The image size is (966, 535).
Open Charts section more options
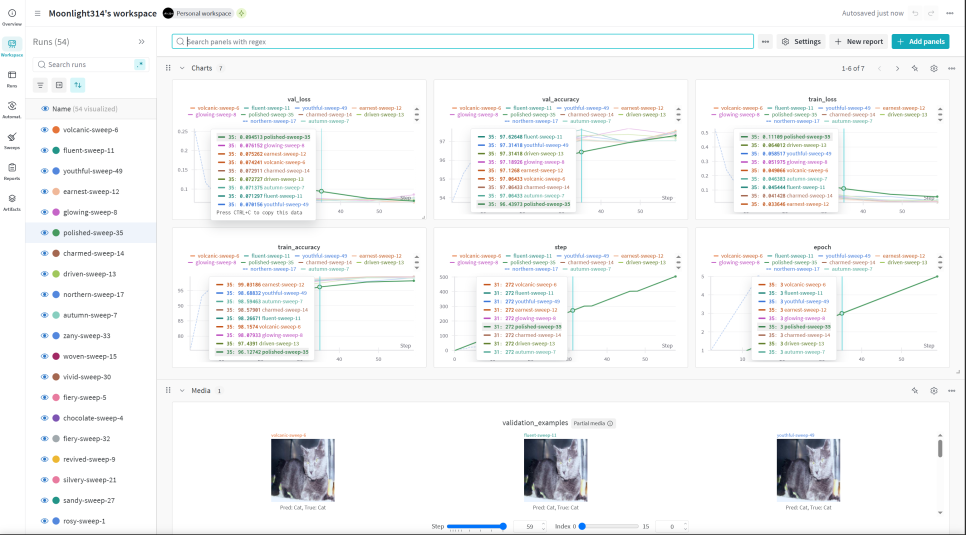pyautogui.click(x=951, y=68)
